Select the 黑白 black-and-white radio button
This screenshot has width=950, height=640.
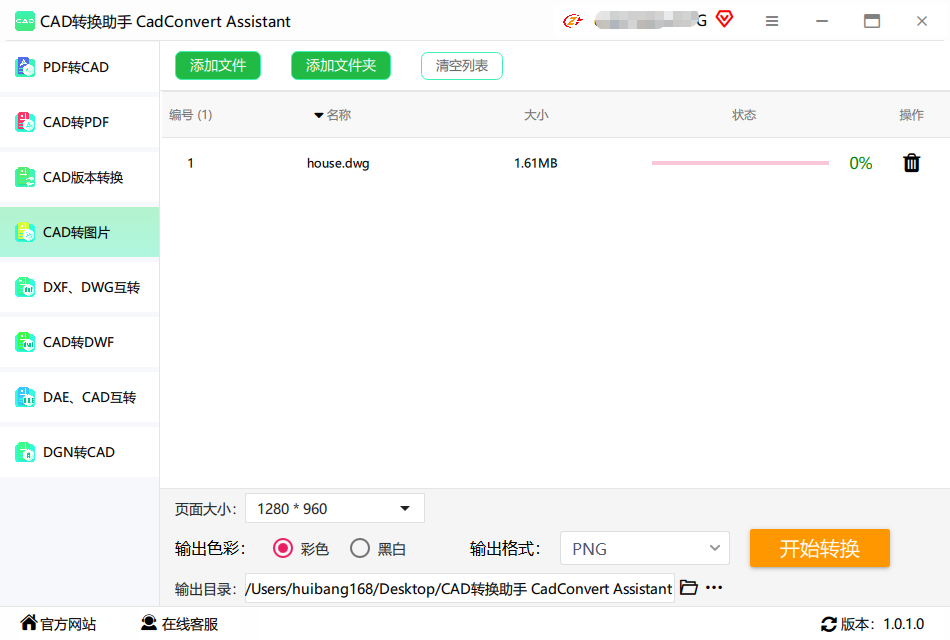coord(360,548)
